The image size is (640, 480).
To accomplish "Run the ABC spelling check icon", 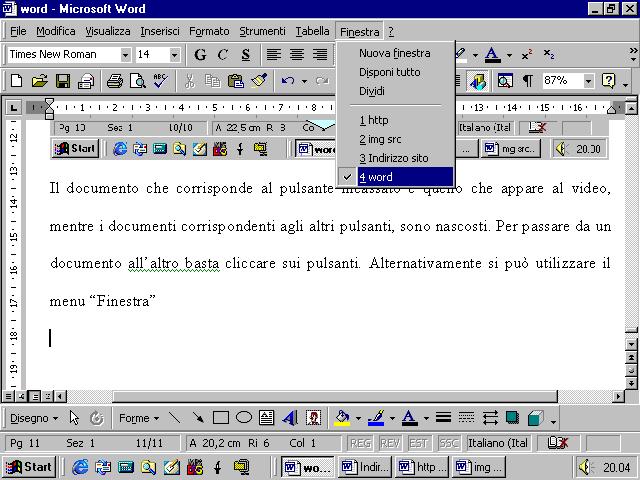I will pyautogui.click(x=160, y=81).
